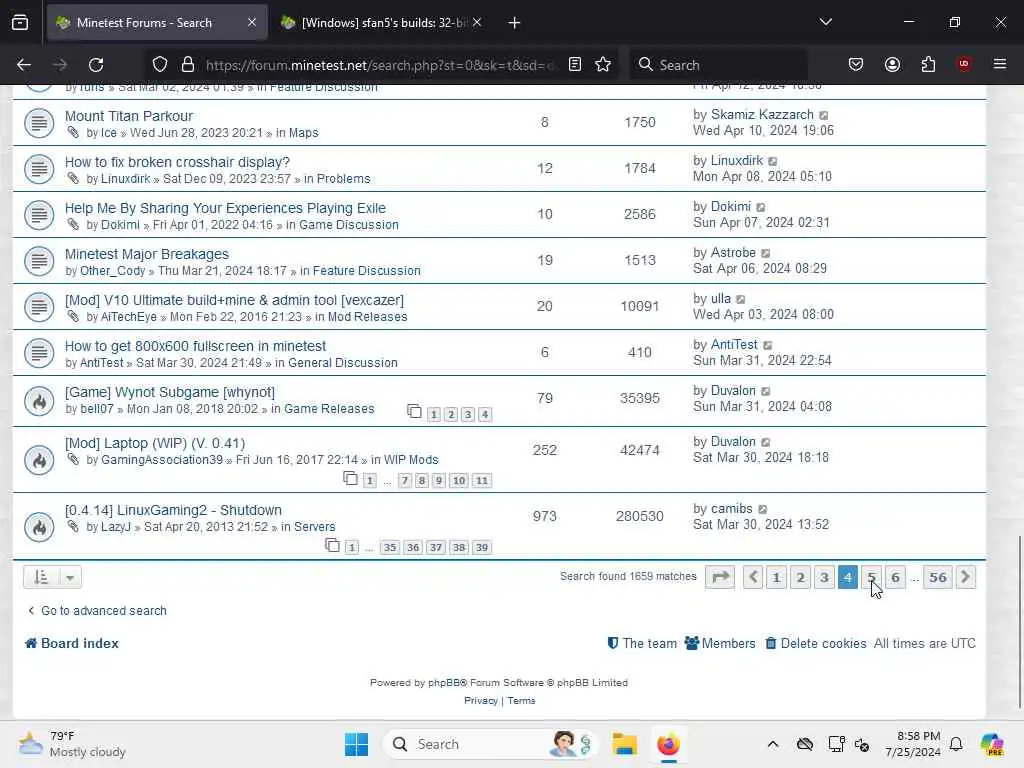Open How to get 800x600 fullscreen topic
The height and width of the screenshot is (768, 1024).
tap(195, 346)
